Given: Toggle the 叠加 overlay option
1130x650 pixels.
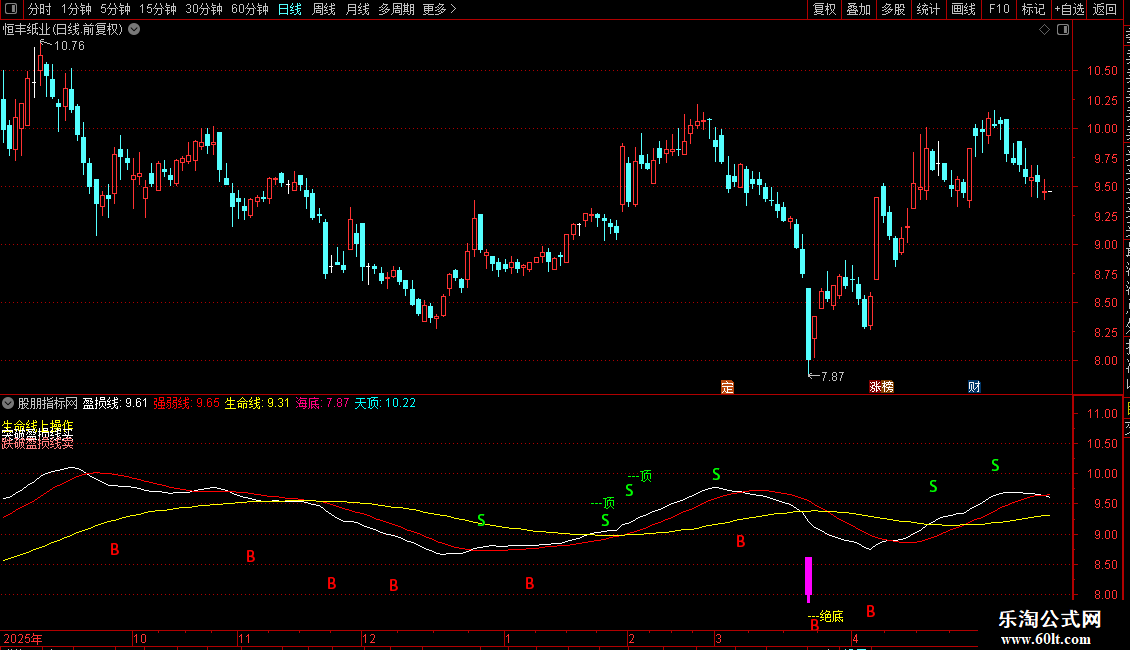Looking at the screenshot, I should [858, 9].
